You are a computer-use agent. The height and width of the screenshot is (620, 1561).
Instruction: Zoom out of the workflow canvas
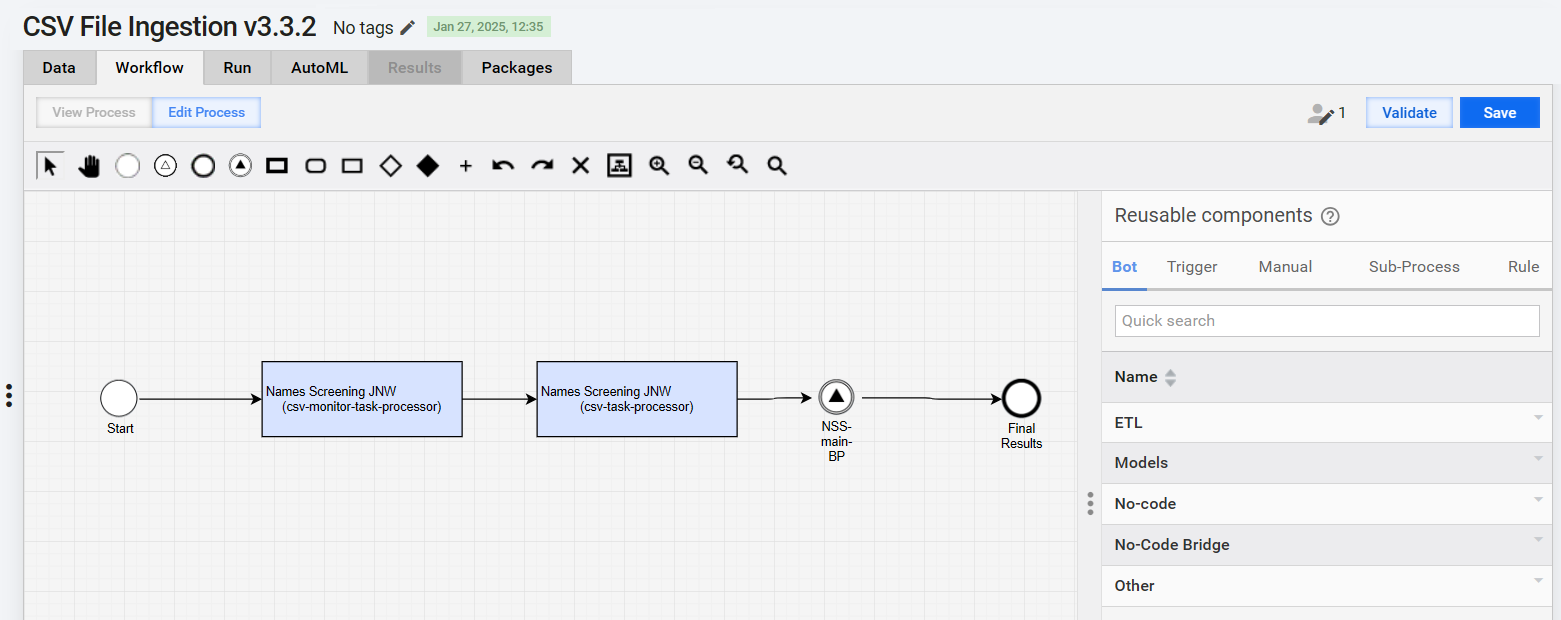tap(698, 166)
